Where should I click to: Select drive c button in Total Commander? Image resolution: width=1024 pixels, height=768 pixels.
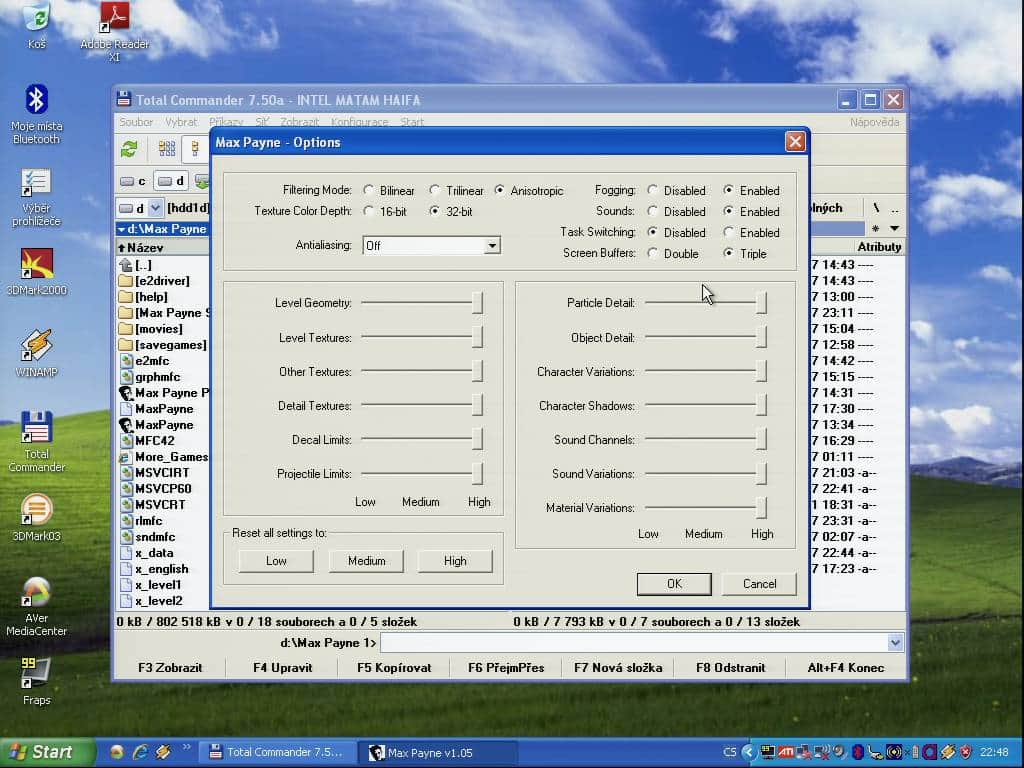tap(133, 181)
